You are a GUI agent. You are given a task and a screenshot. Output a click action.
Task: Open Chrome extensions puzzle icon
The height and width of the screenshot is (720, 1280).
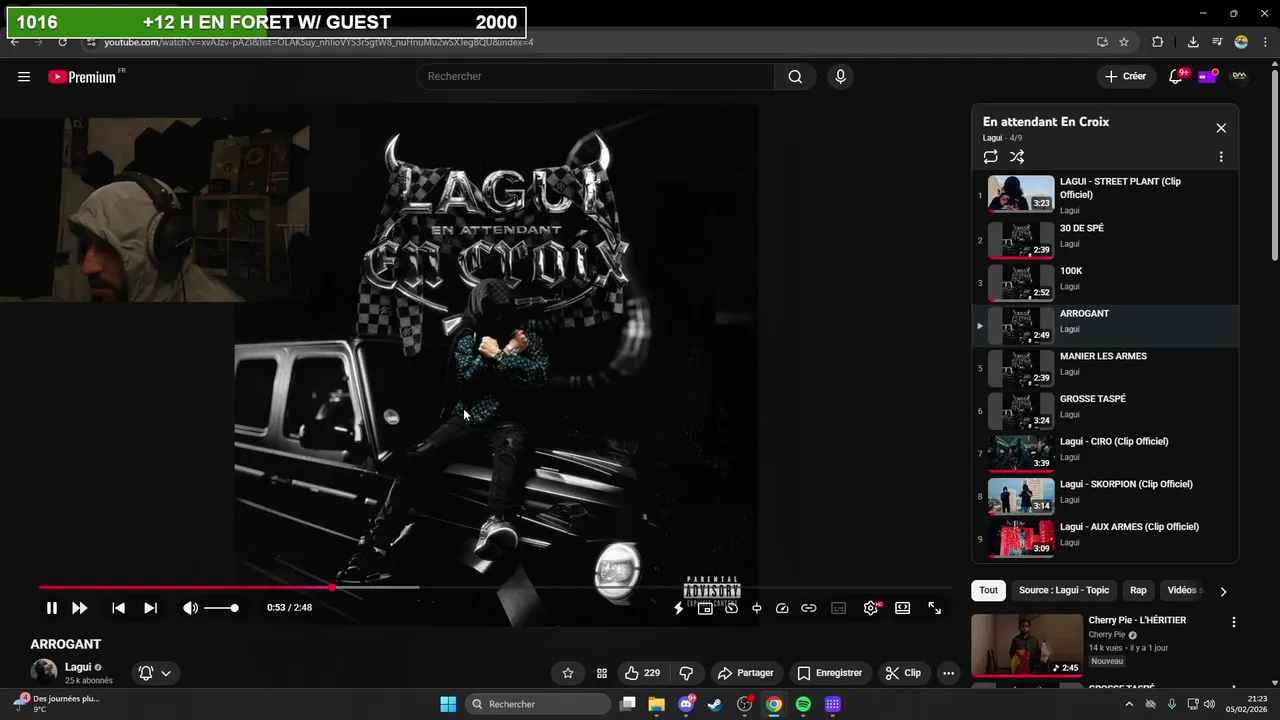click(1158, 42)
